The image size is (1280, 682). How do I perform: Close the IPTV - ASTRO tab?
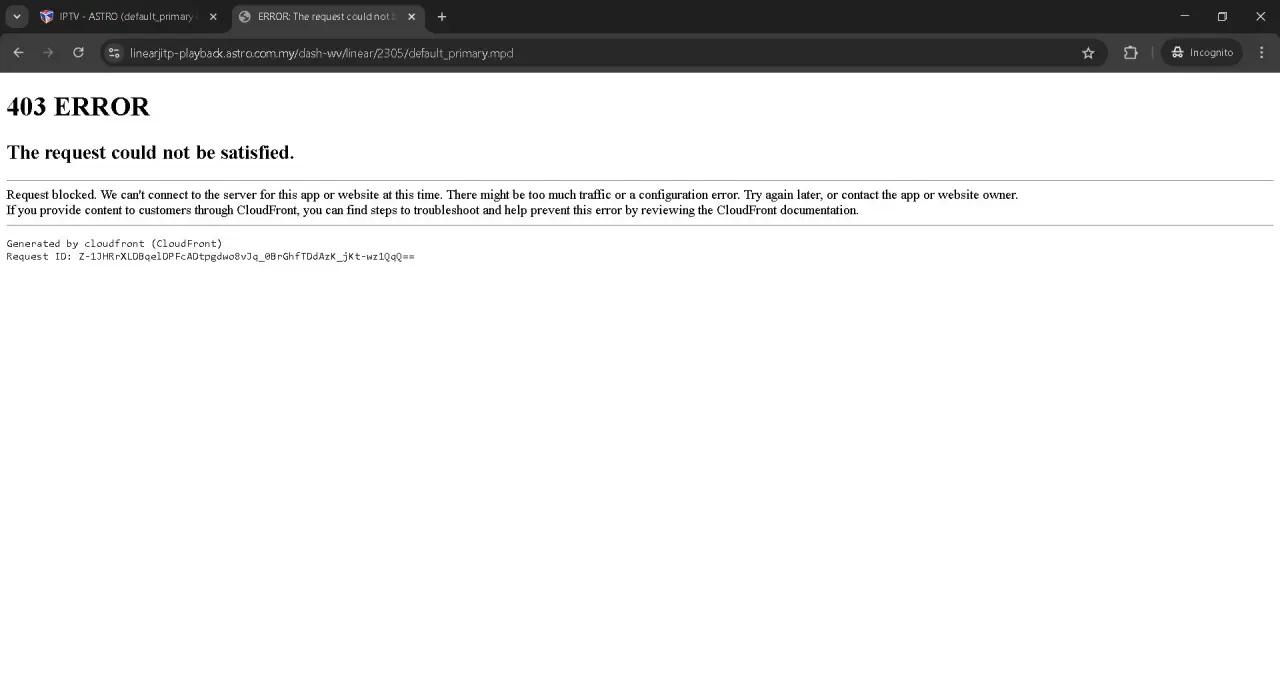[213, 17]
